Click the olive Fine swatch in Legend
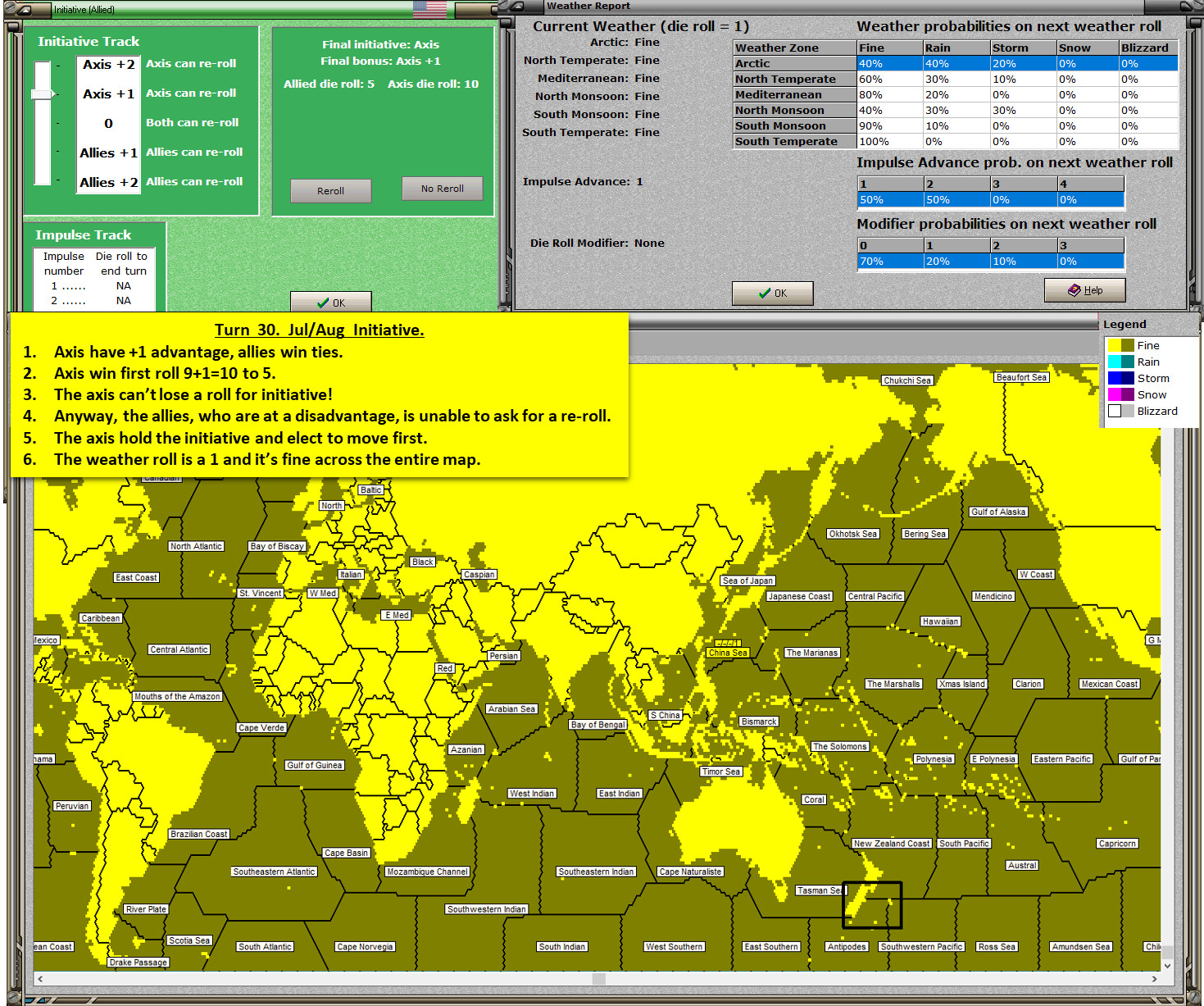 coord(1128,345)
